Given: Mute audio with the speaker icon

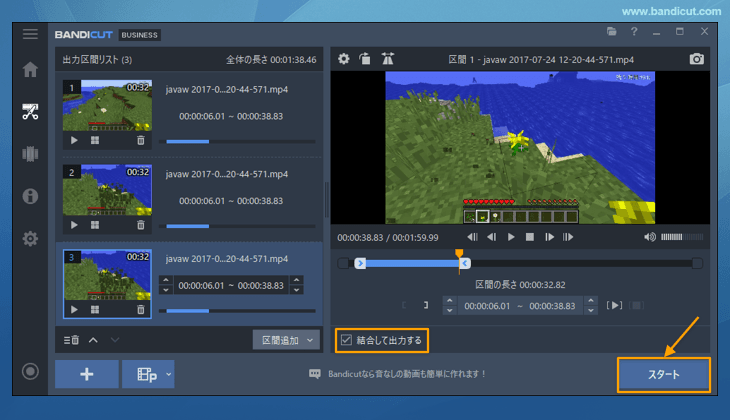Looking at the screenshot, I should [x=650, y=237].
